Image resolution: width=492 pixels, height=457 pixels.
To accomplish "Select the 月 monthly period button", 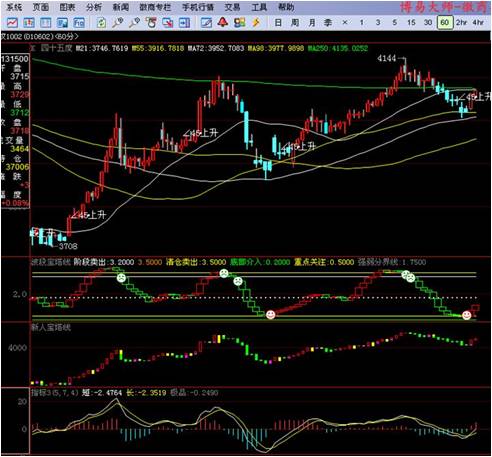I will coord(312,23).
